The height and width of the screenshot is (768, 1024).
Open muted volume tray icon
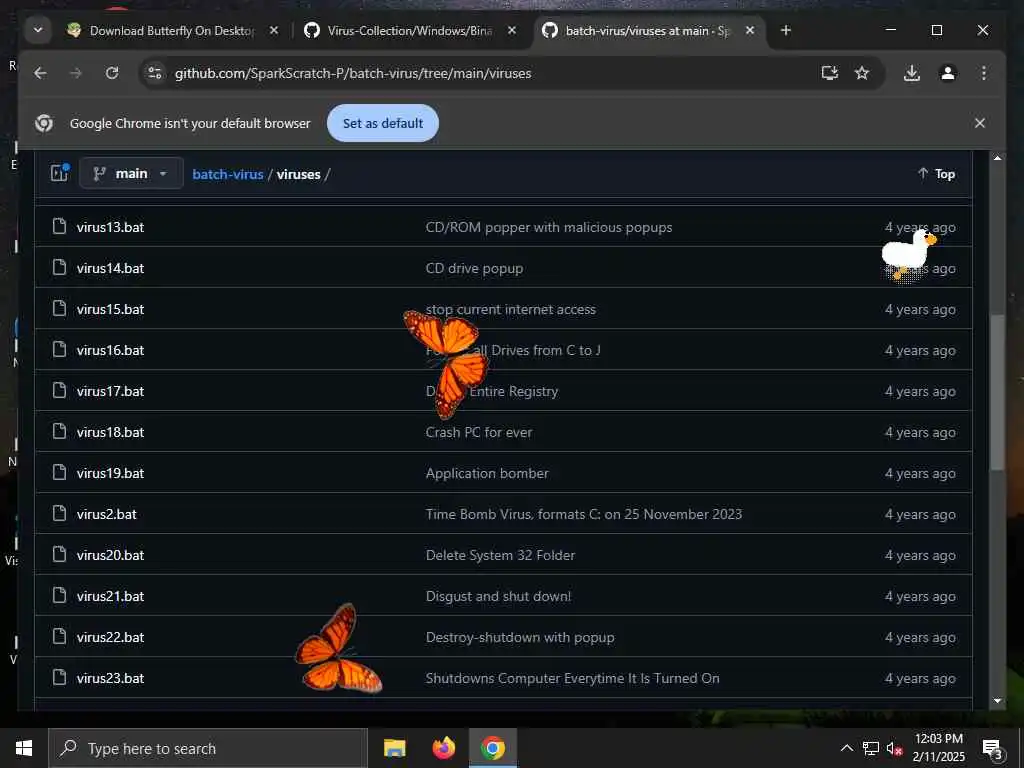895,748
